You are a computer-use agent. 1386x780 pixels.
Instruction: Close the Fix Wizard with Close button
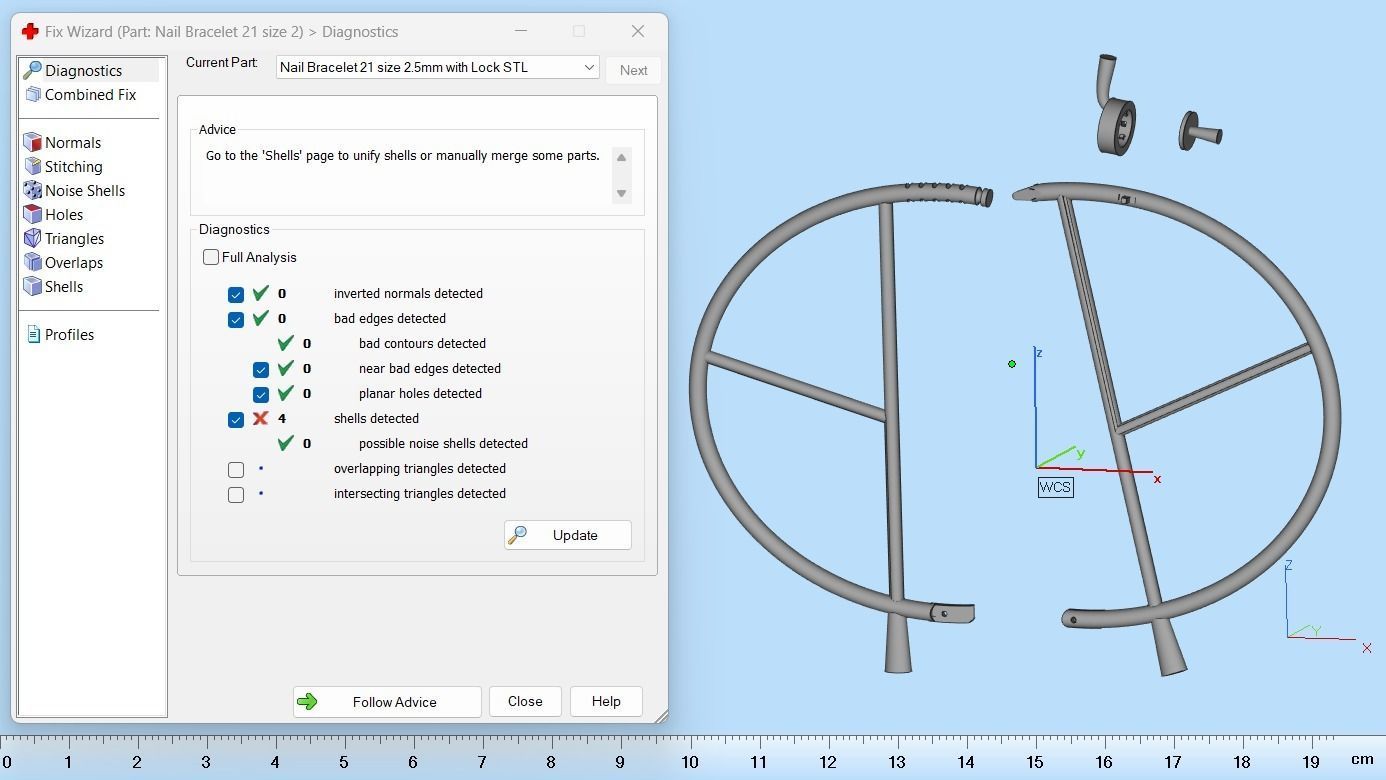525,701
